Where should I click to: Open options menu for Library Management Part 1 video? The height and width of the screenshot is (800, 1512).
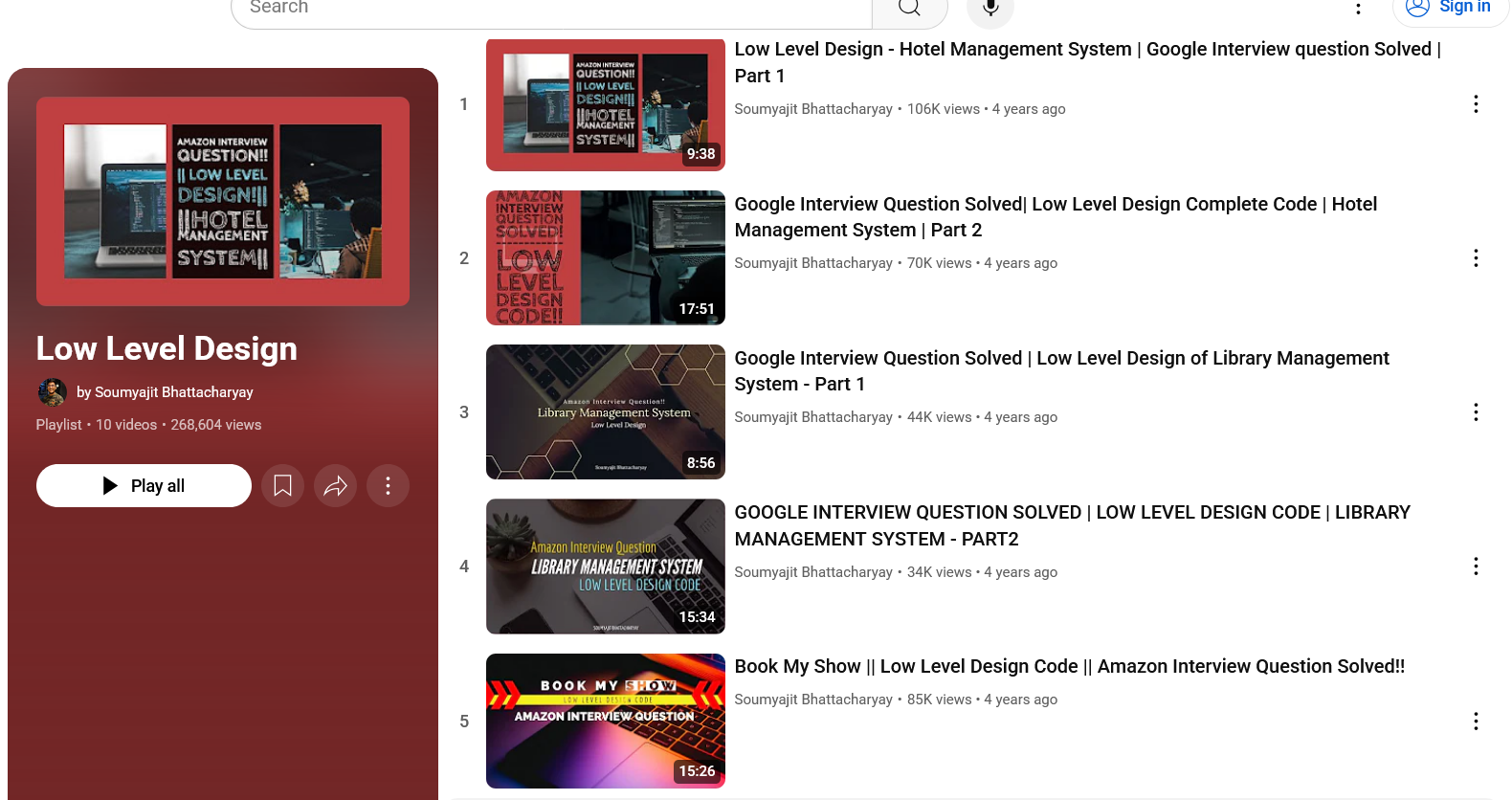coord(1476,412)
